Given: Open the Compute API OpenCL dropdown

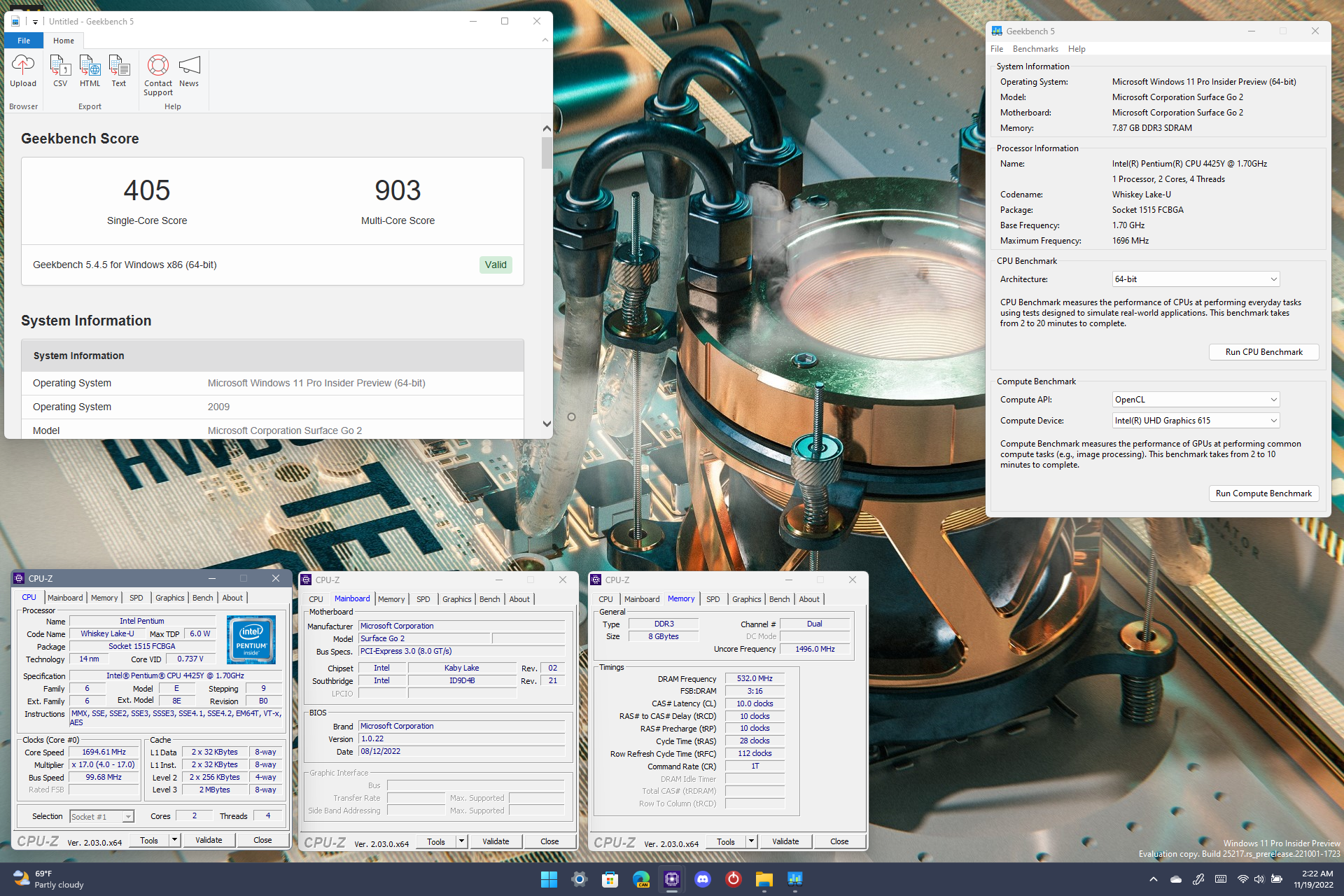Looking at the screenshot, I should pos(1196,400).
